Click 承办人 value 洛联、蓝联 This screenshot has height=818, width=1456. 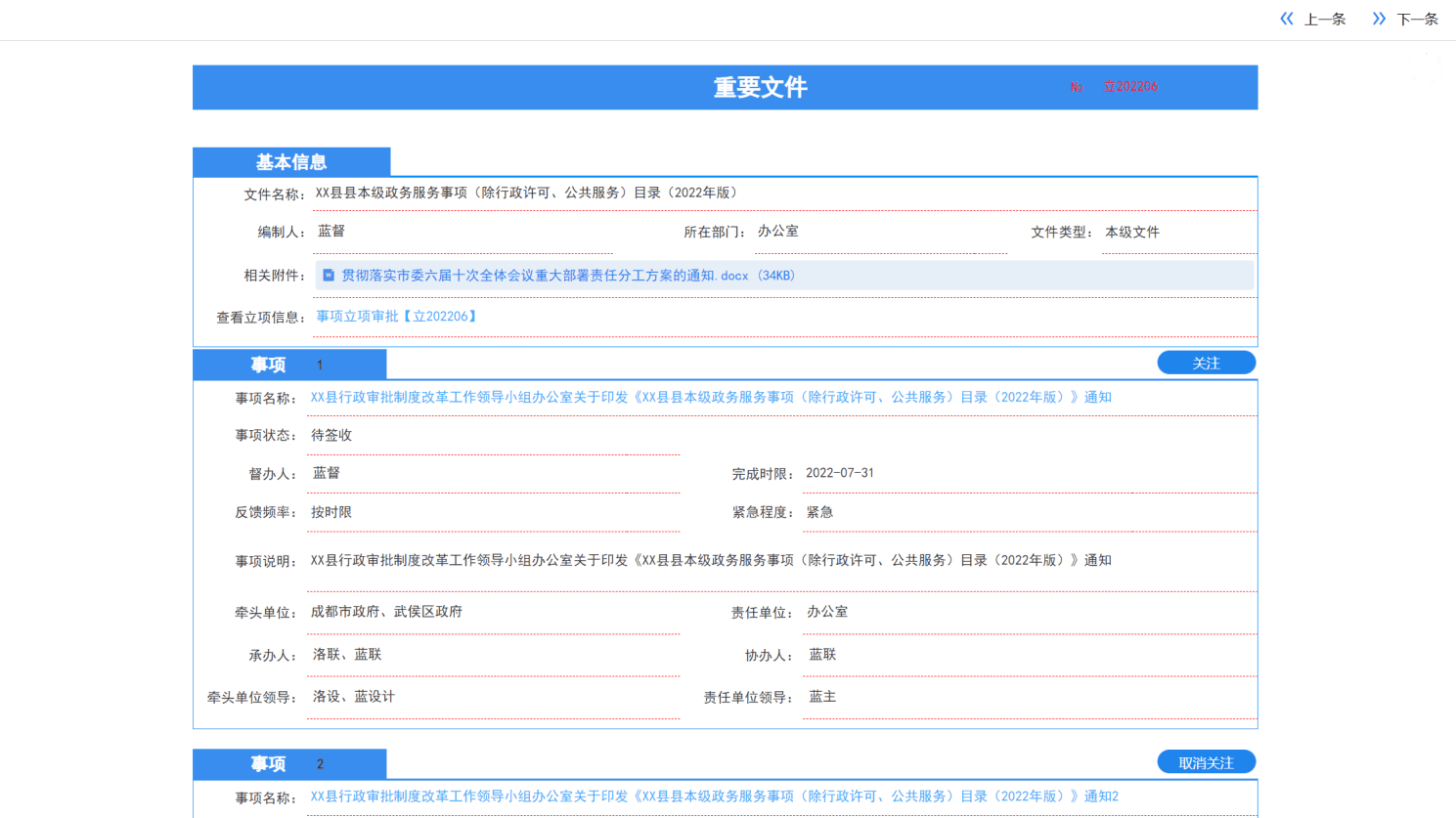pyautogui.click(x=347, y=655)
